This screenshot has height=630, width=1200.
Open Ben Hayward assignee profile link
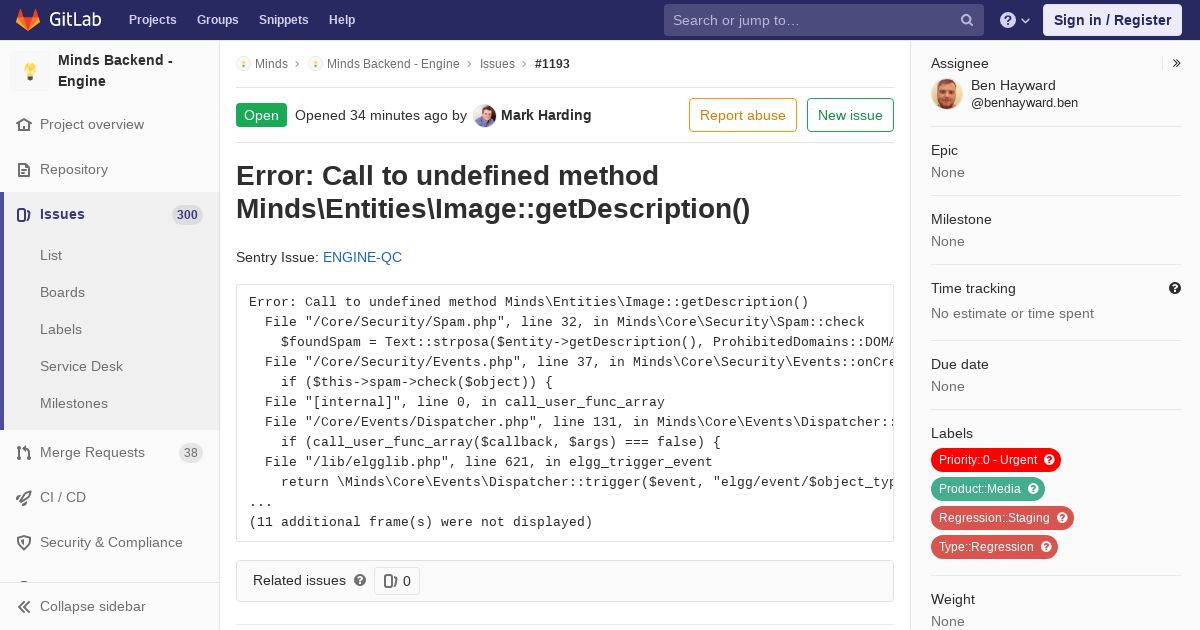coord(1013,86)
